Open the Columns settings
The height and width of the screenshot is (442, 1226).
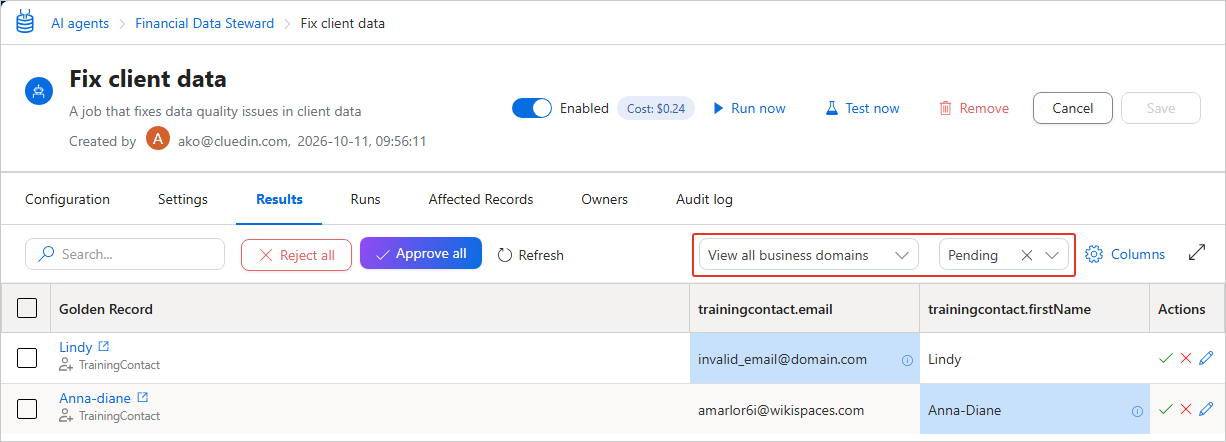pyautogui.click(x=1125, y=254)
